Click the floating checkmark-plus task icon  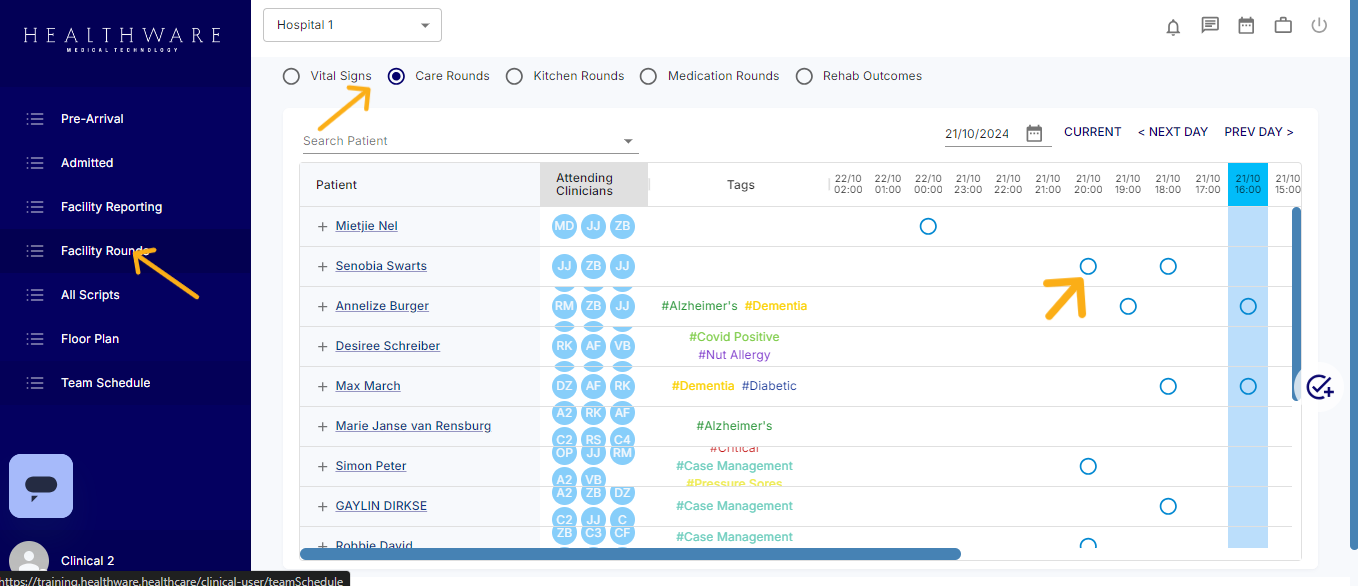tap(1320, 386)
